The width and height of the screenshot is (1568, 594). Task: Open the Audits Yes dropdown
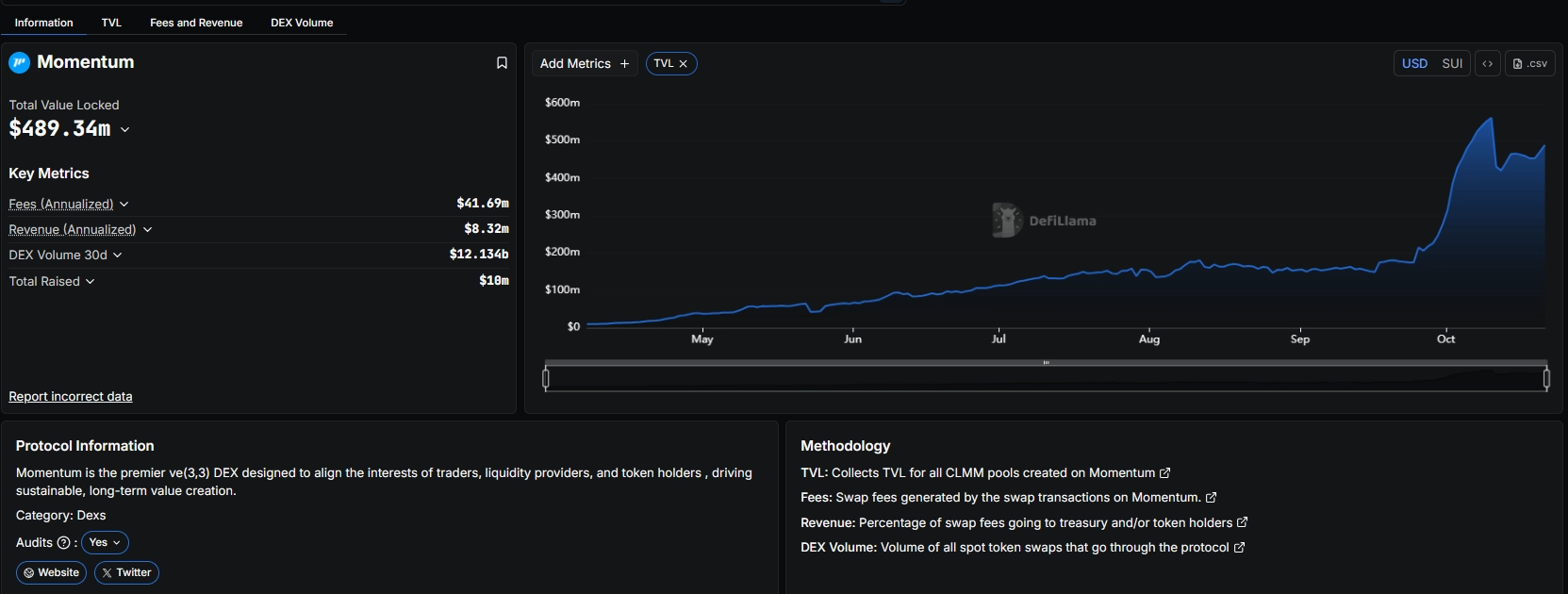105,543
